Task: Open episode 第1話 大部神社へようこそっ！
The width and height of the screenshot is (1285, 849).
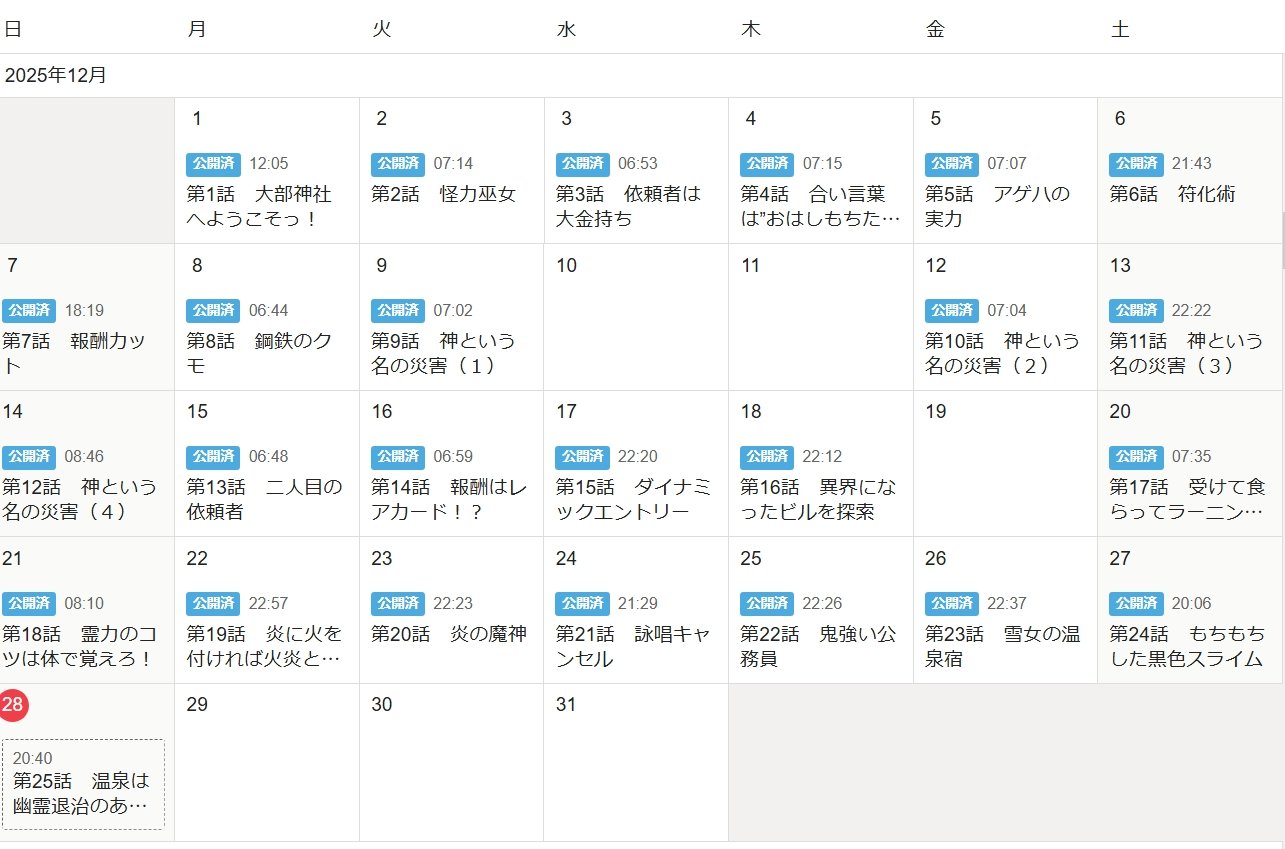Action: coord(258,206)
